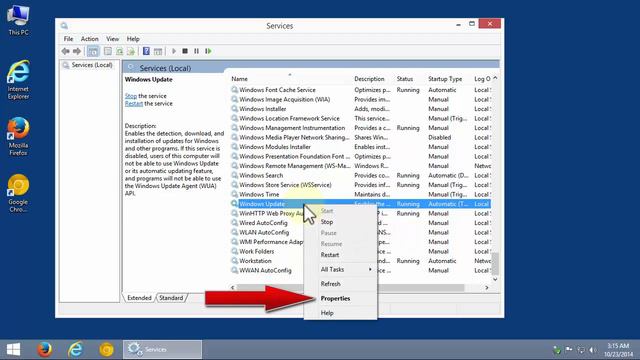Click the Stop the service link
Image resolution: width=640 pixels, height=360 pixels.
point(131,96)
